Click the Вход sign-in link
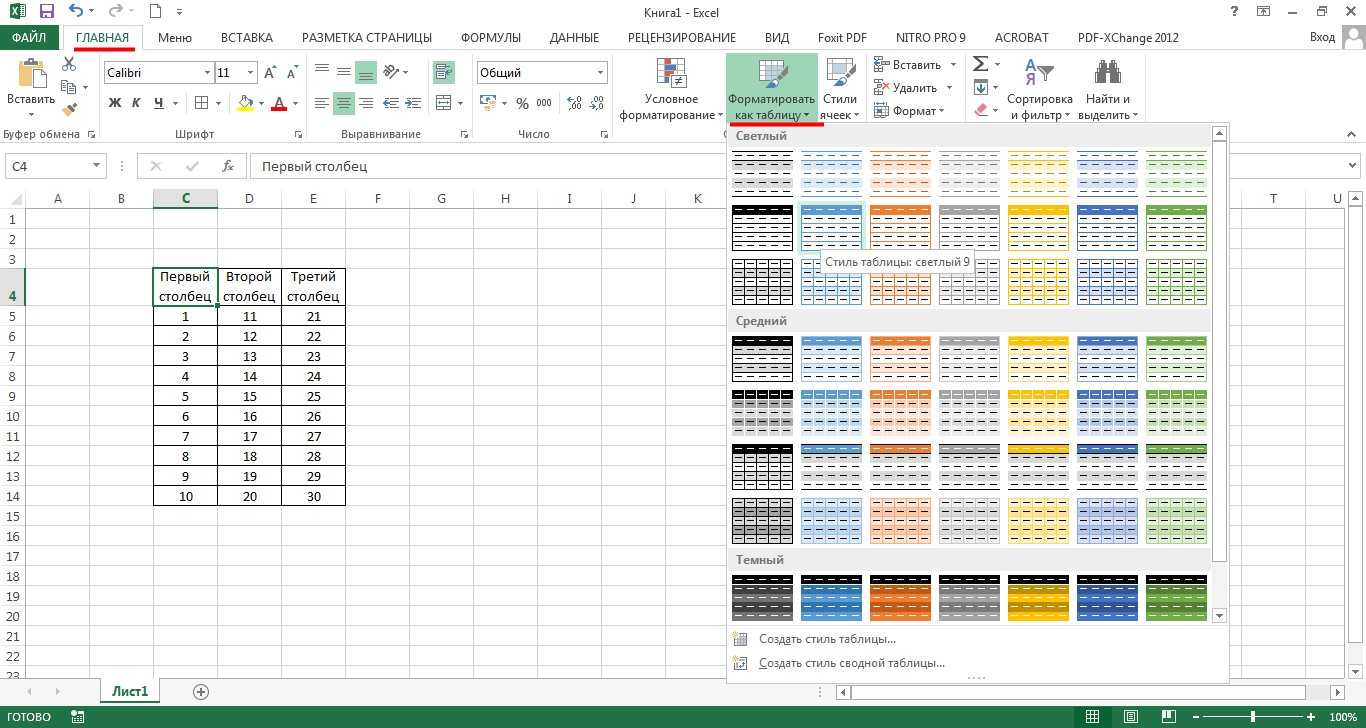This screenshot has height=728, width=1366. pyautogui.click(x=1322, y=38)
